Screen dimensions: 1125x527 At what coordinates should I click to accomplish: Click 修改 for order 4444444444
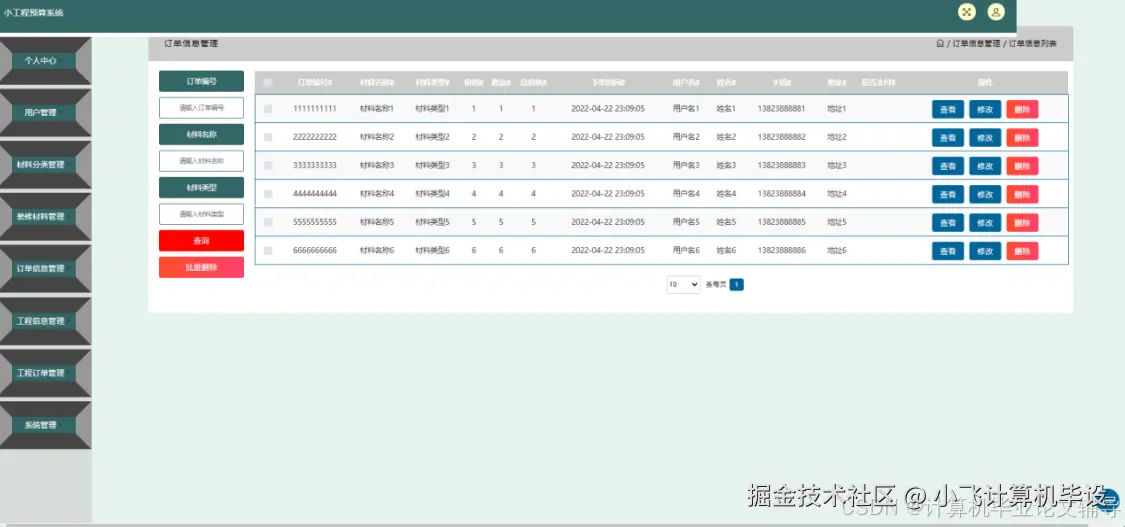point(985,194)
